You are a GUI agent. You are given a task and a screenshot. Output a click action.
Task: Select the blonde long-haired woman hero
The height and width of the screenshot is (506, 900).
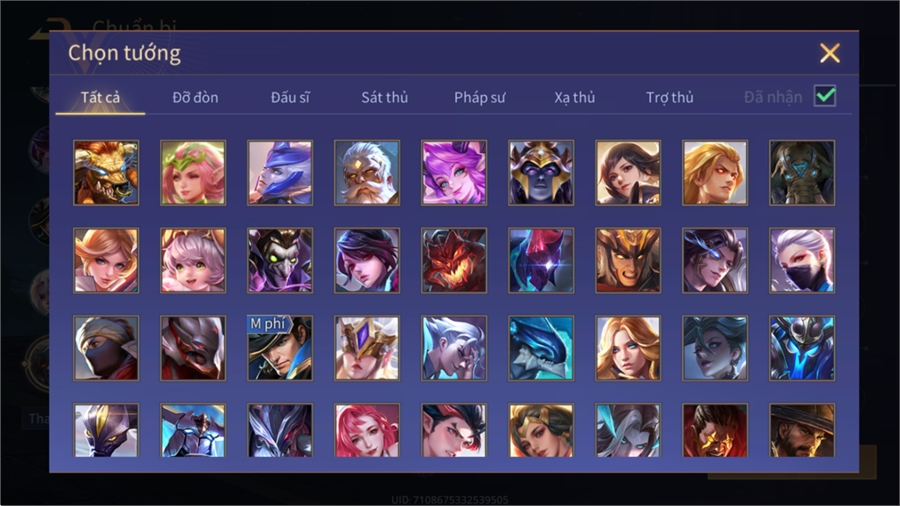coord(628,348)
